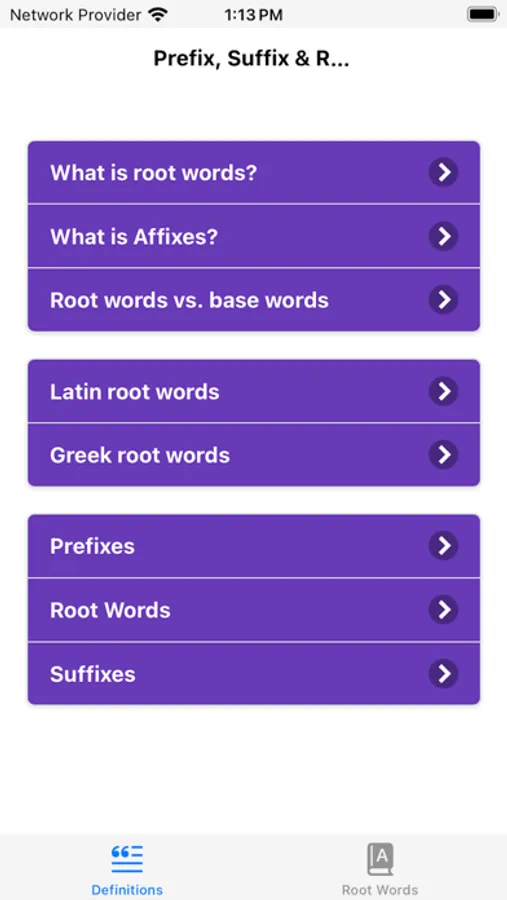Select the Definitions tab quote icon

[x=127, y=859]
